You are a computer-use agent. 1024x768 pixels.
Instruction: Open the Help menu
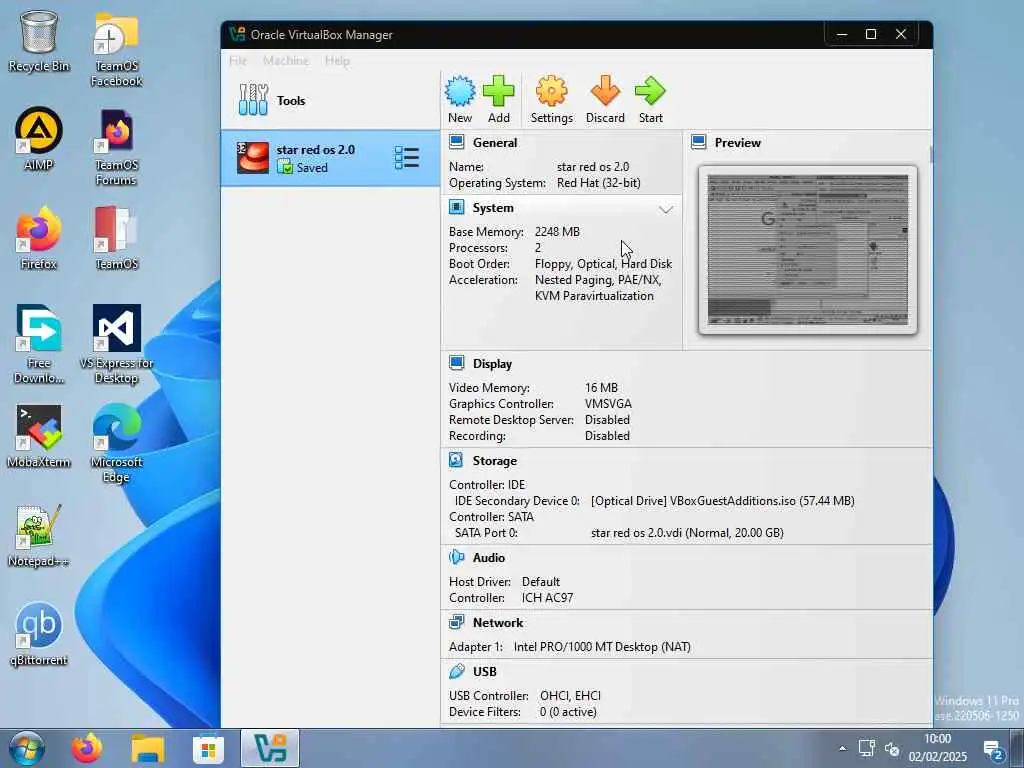pyautogui.click(x=337, y=61)
